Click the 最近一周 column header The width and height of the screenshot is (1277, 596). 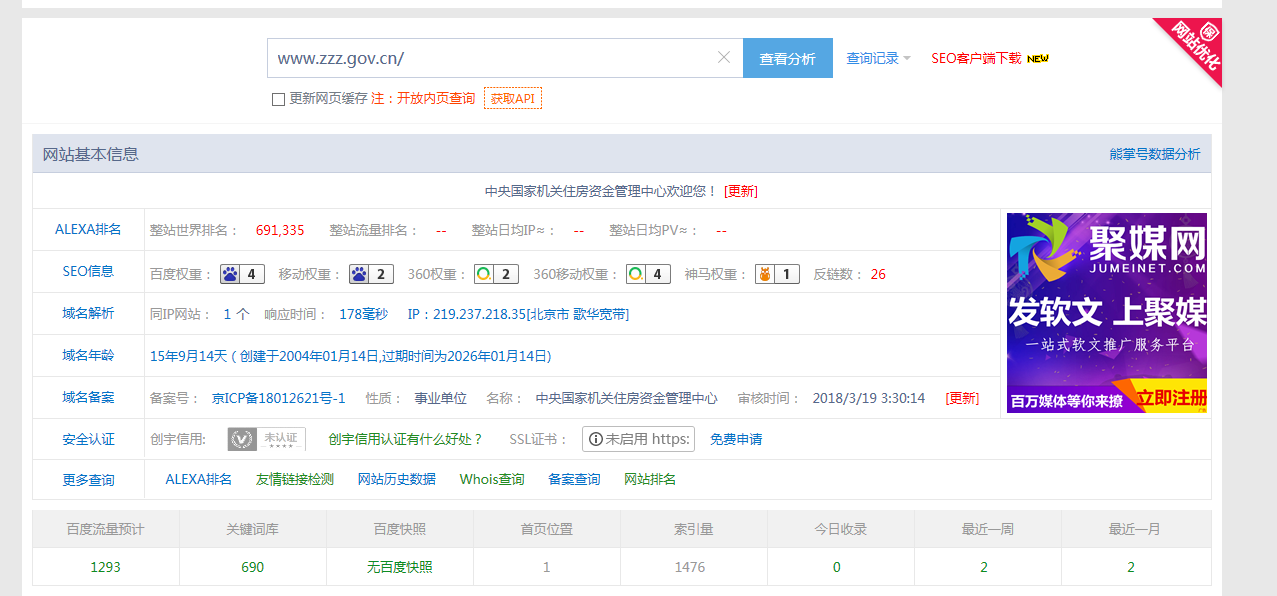click(988, 529)
